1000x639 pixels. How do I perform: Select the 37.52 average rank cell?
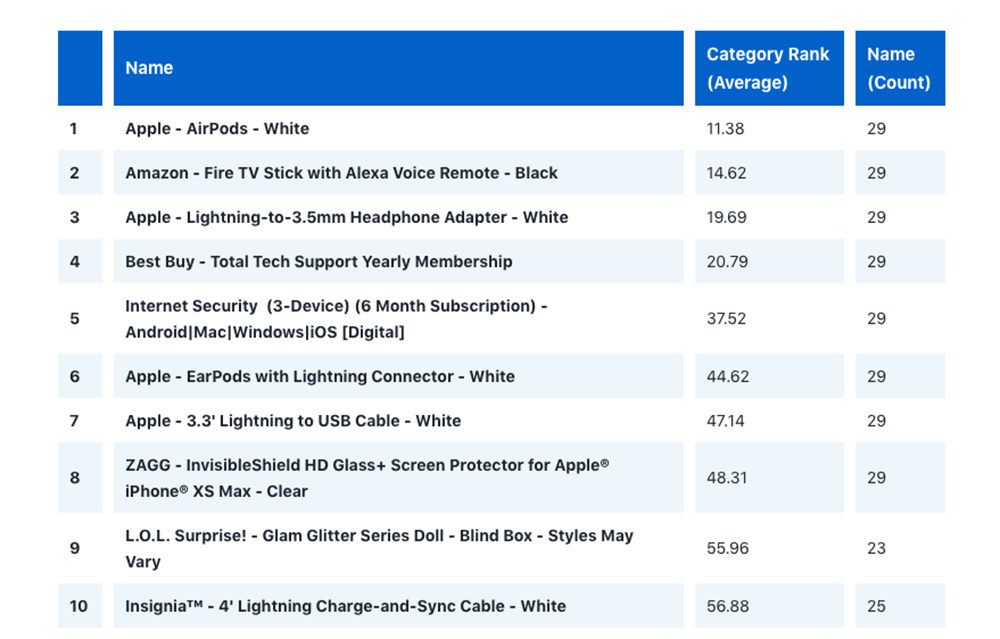pyautogui.click(x=727, y=319)
